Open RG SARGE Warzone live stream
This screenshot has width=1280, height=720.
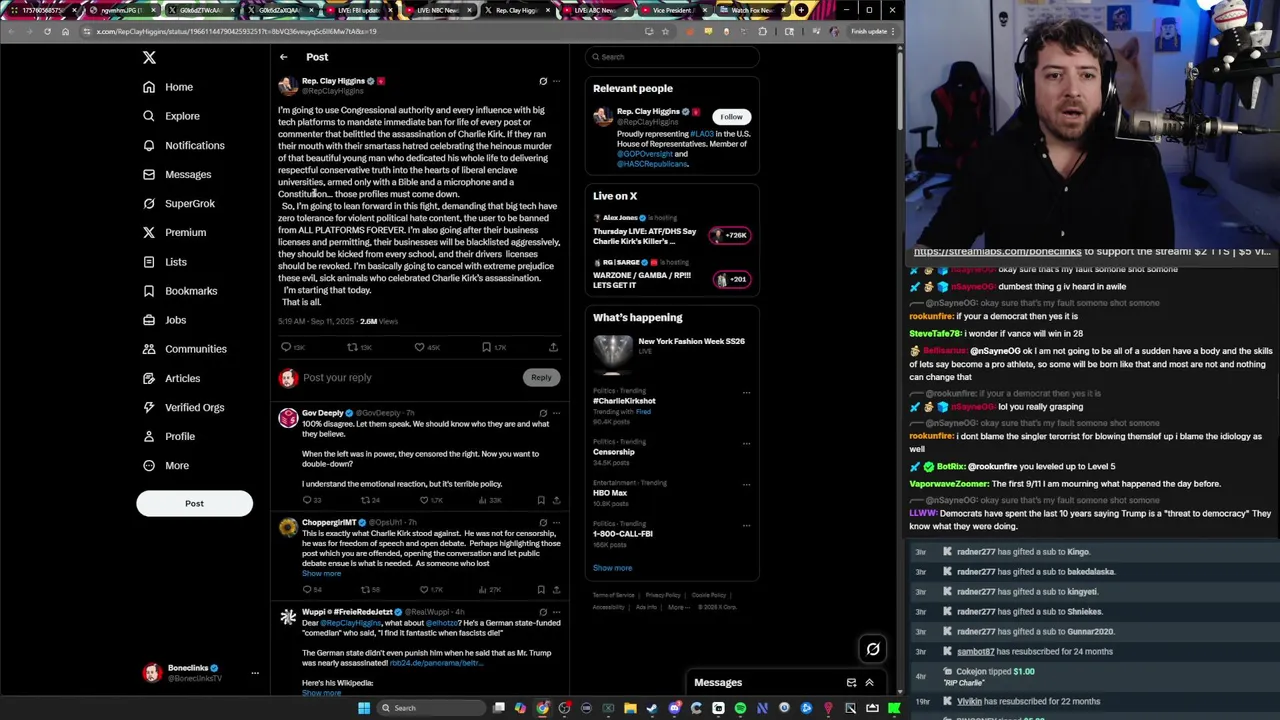pyautogui.click(x=672, y=276)
